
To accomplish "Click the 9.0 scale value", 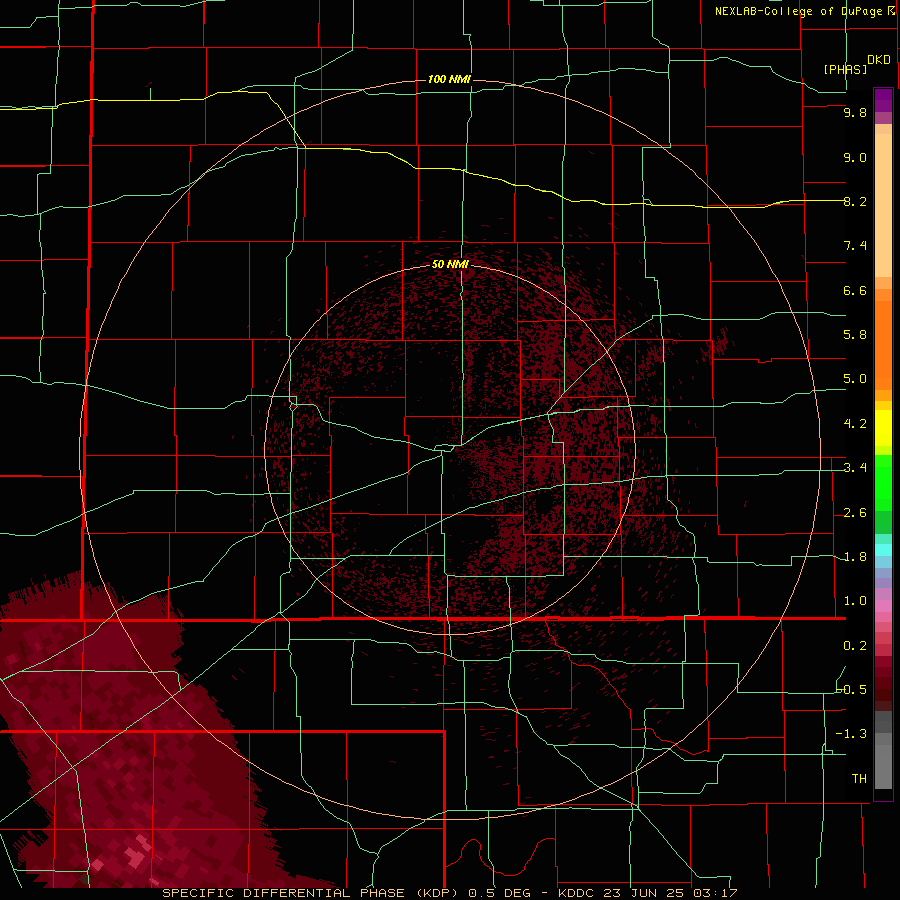I will point(855,157).
